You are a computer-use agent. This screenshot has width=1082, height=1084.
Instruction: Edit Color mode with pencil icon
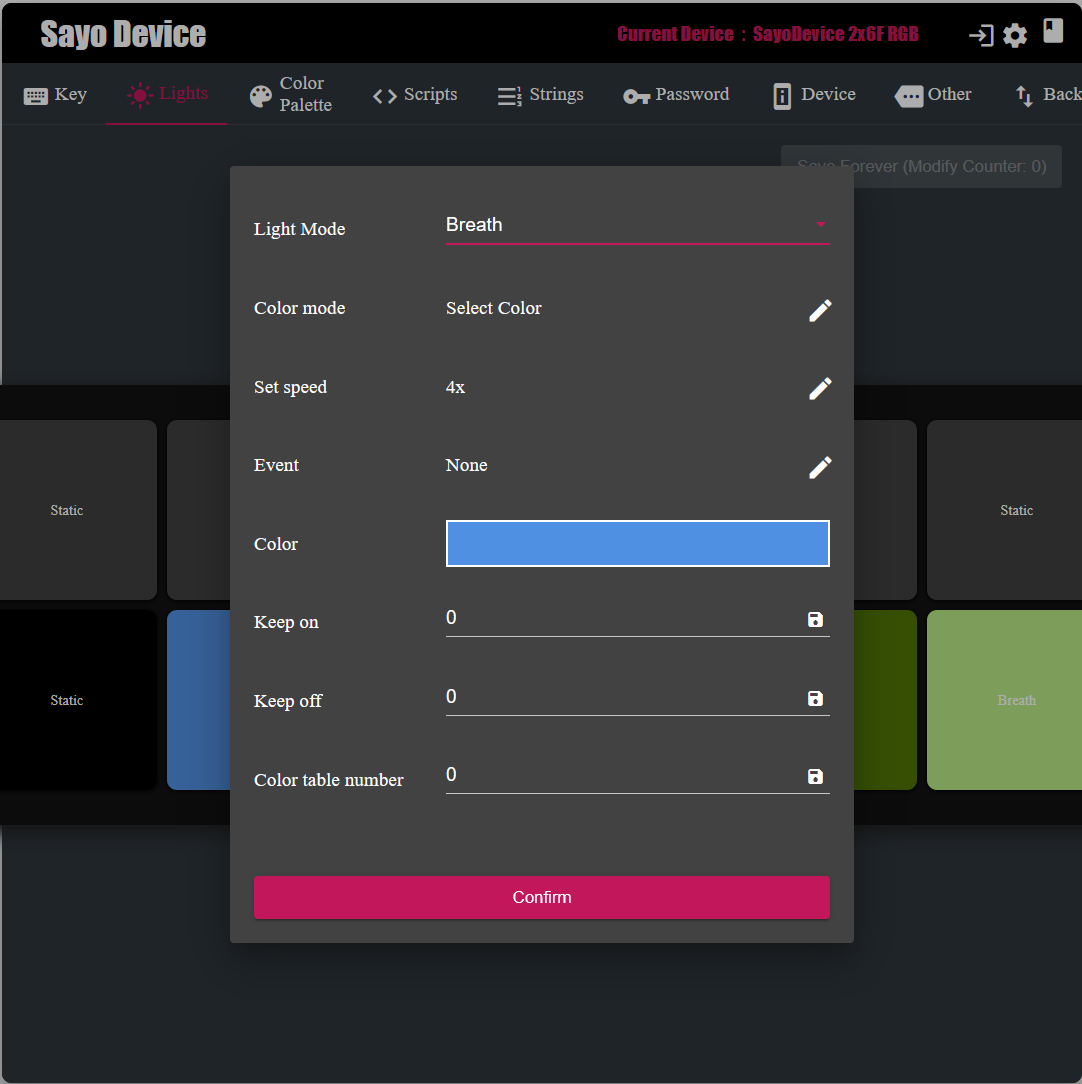pos(820,310)
